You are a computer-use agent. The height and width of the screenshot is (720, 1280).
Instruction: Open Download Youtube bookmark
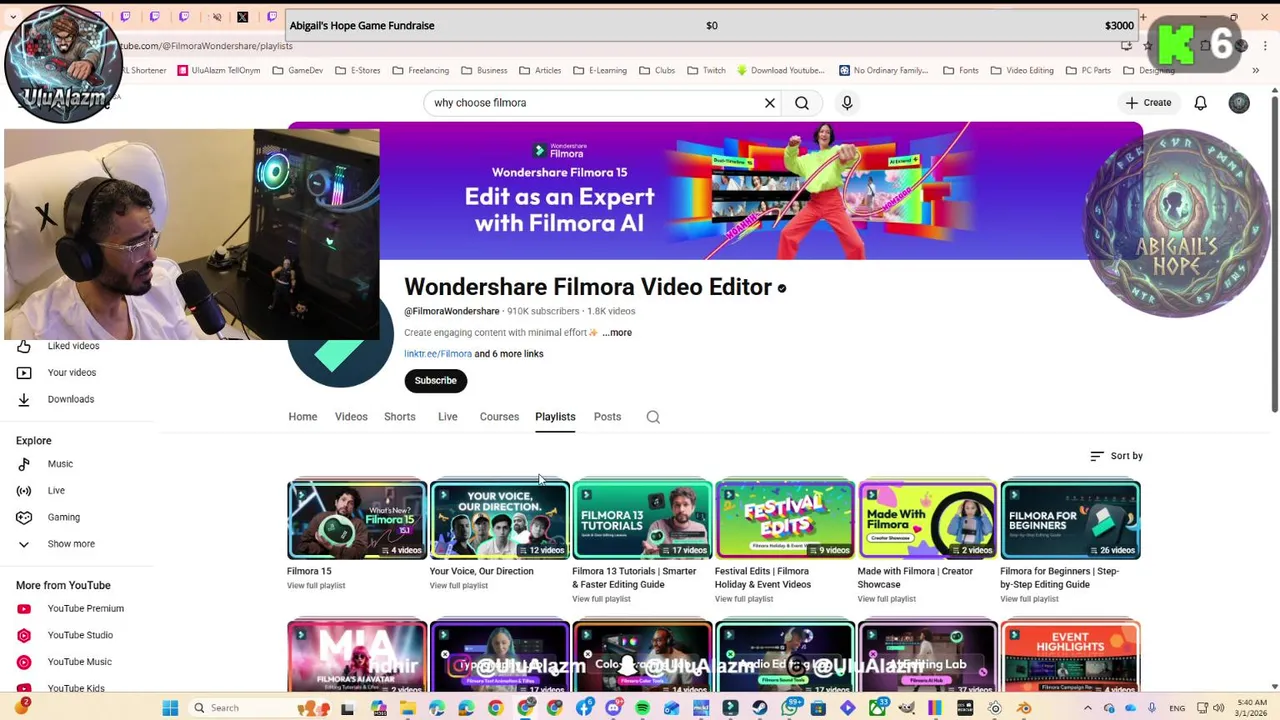pyautogui.click(x=780, y=71)
